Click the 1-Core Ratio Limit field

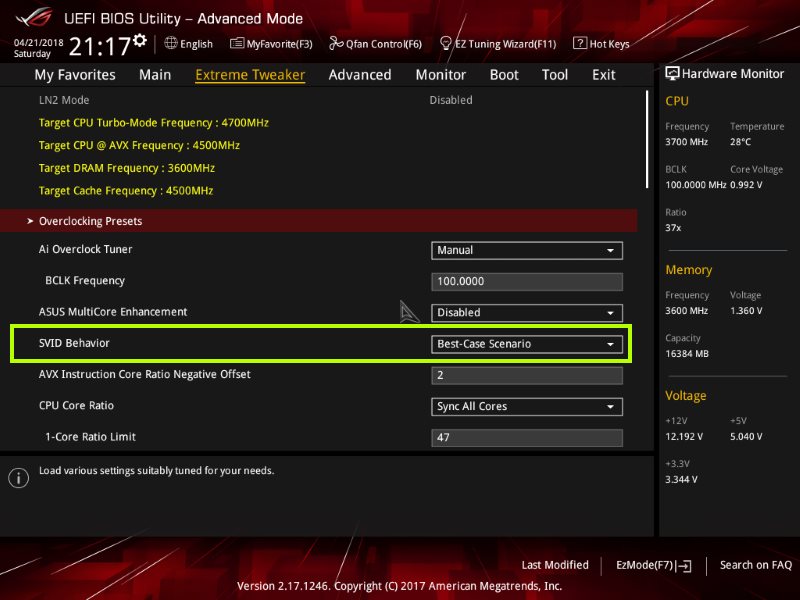pyautogui.click(x=527, y=438)
